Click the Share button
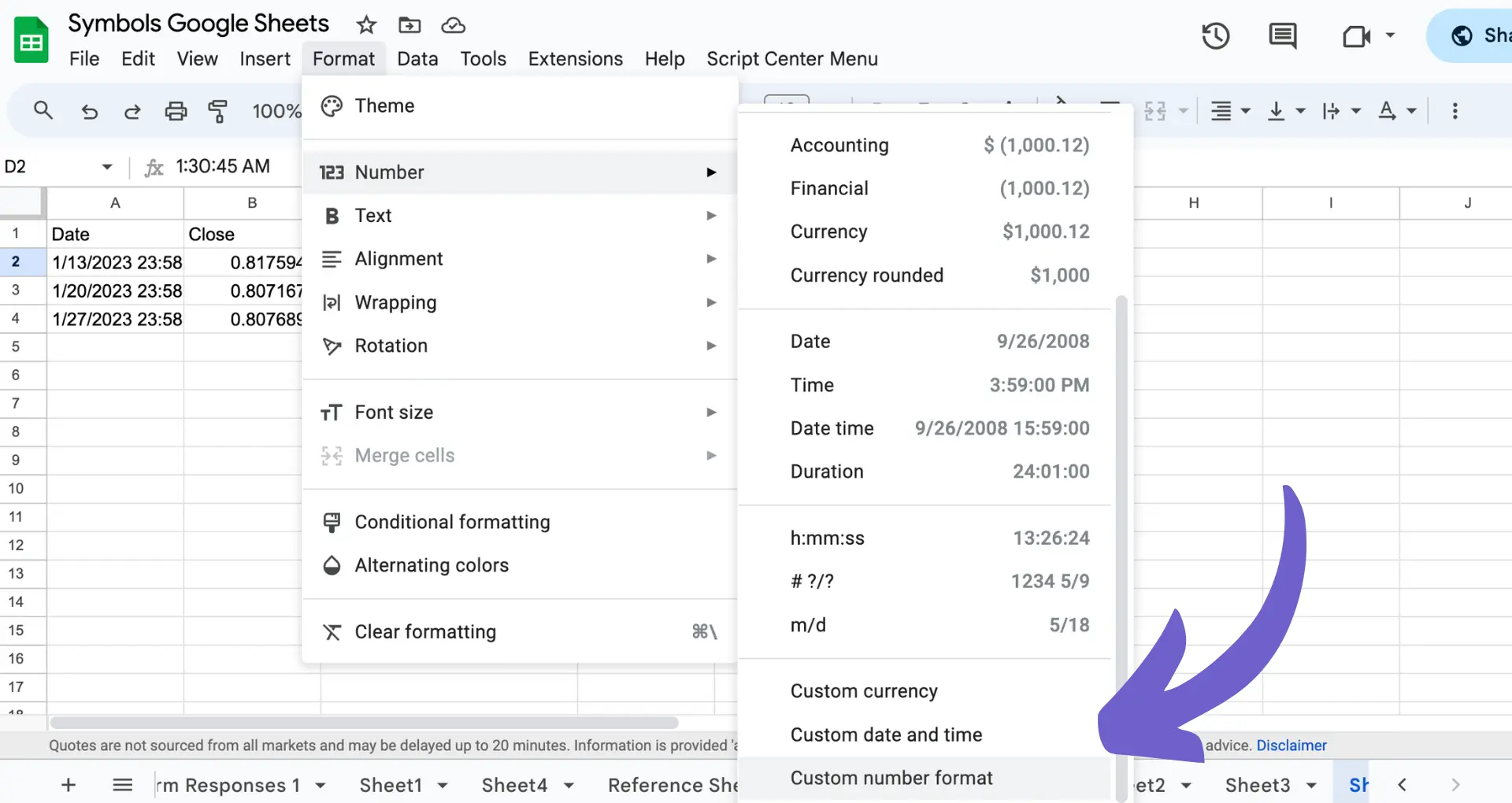Viewport: 1512px width, 803px height. point(1471,36)
